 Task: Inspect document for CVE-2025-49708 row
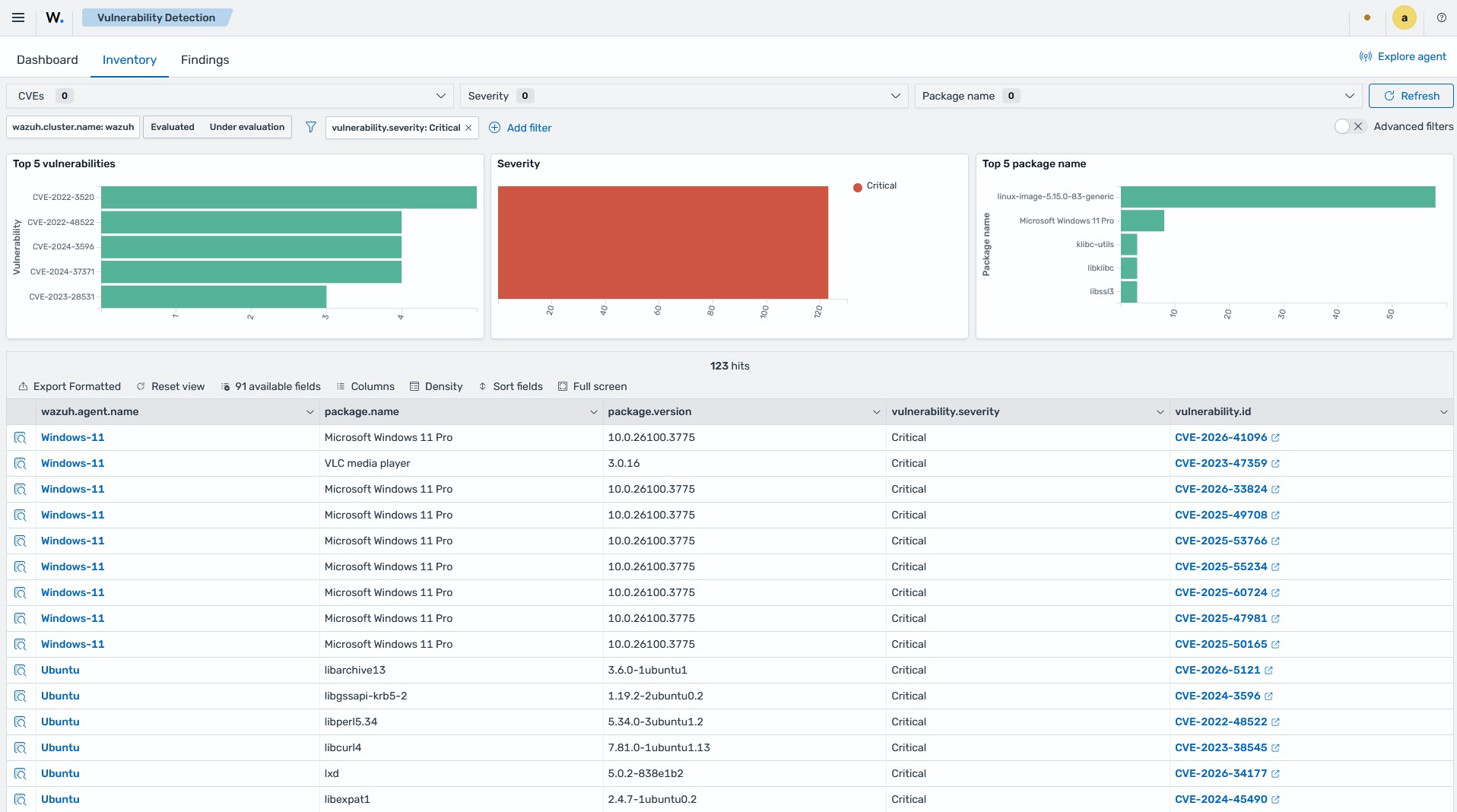(21, 515)
